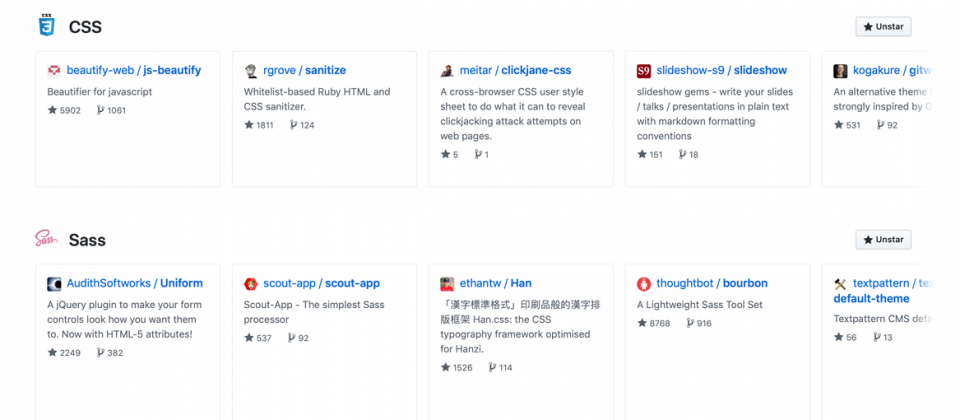Screen dimensions: 960x420
Task: Click the fork icon beside 18
Action: point(683,154)
